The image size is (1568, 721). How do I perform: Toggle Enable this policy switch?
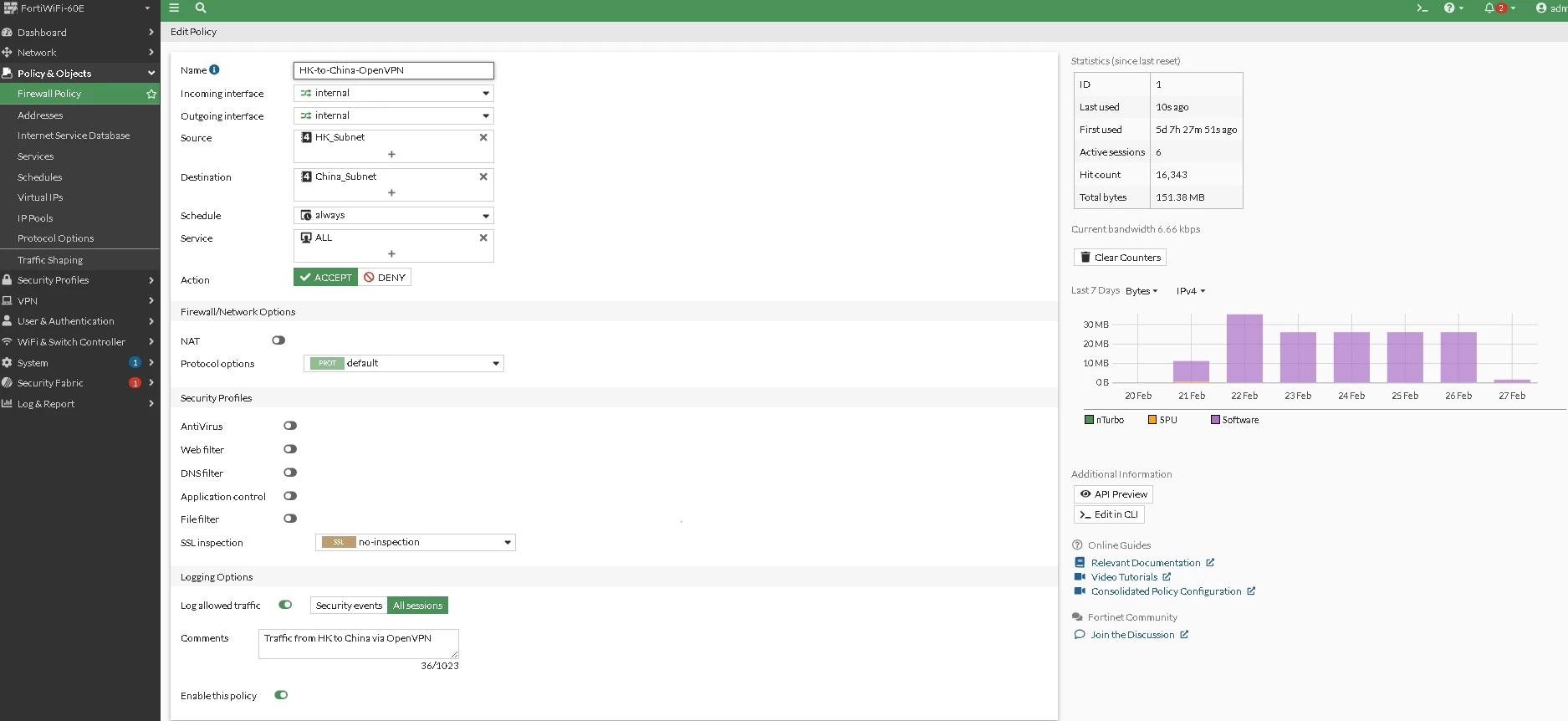coord(281,695)
